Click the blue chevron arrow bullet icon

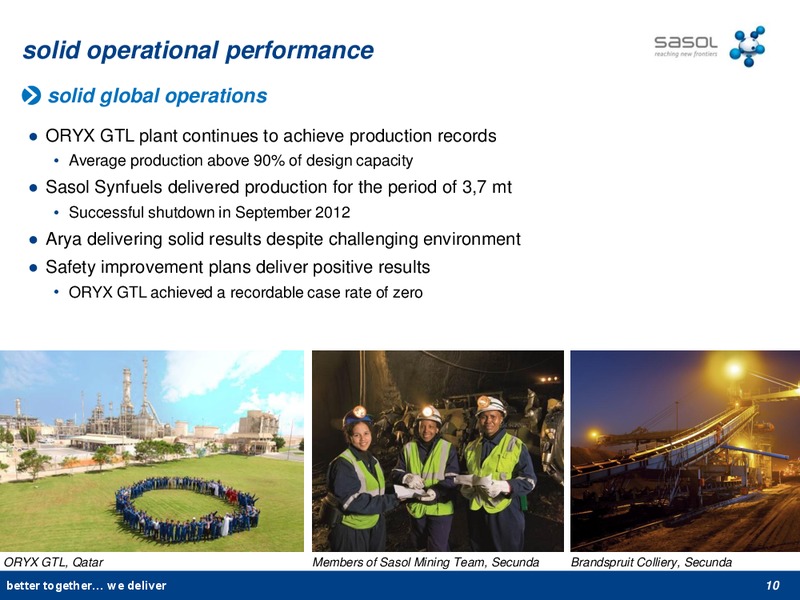(x=31, y=95)
